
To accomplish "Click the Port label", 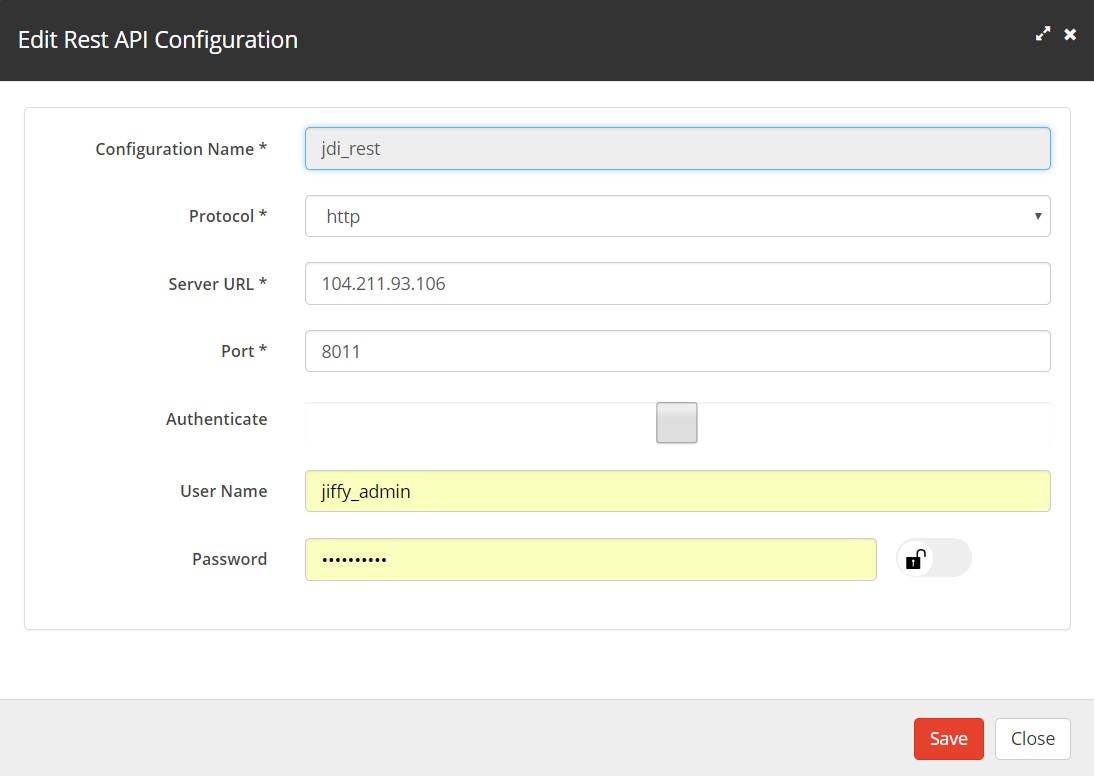I will pyautogui.click(x=243, y=350).
